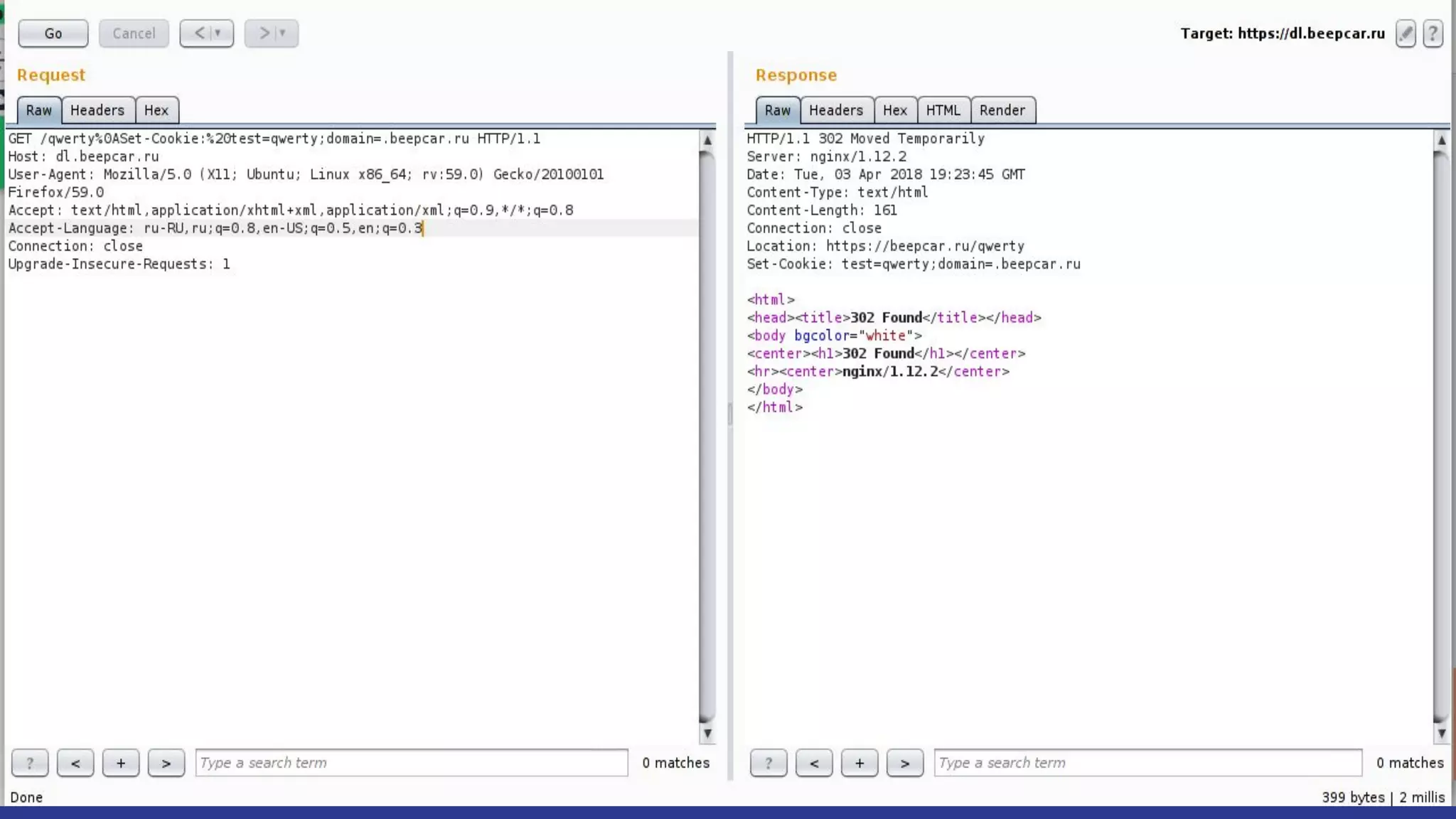Click request search help question mark button
Screen dimensions: 1456x819
point(30,763)
